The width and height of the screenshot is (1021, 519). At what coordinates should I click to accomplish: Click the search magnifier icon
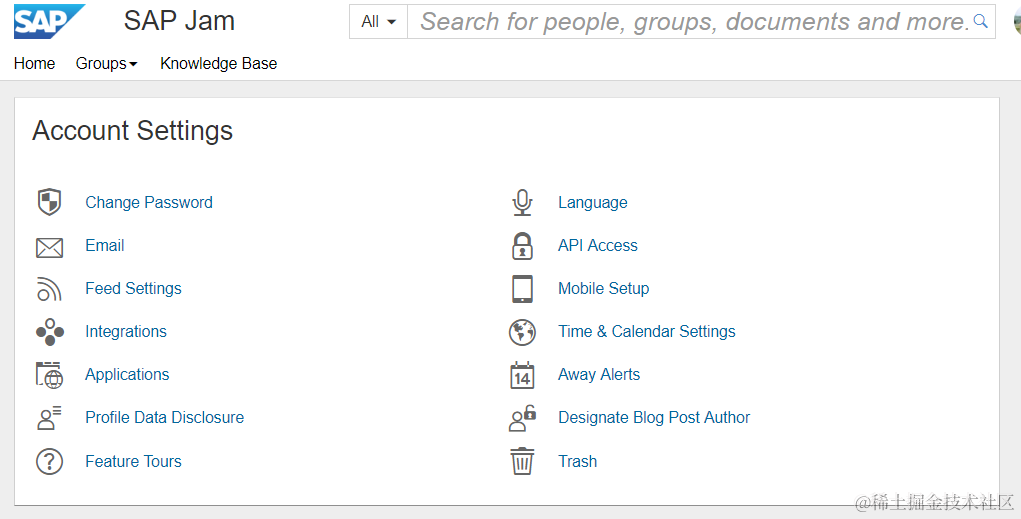[980, 21]
